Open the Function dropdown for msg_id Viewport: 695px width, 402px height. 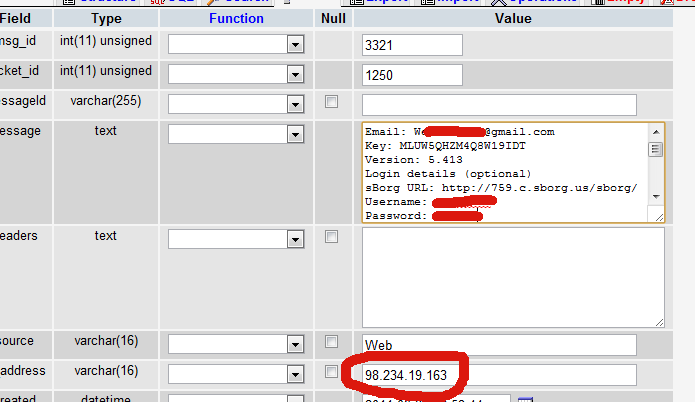tap(294, 44)
